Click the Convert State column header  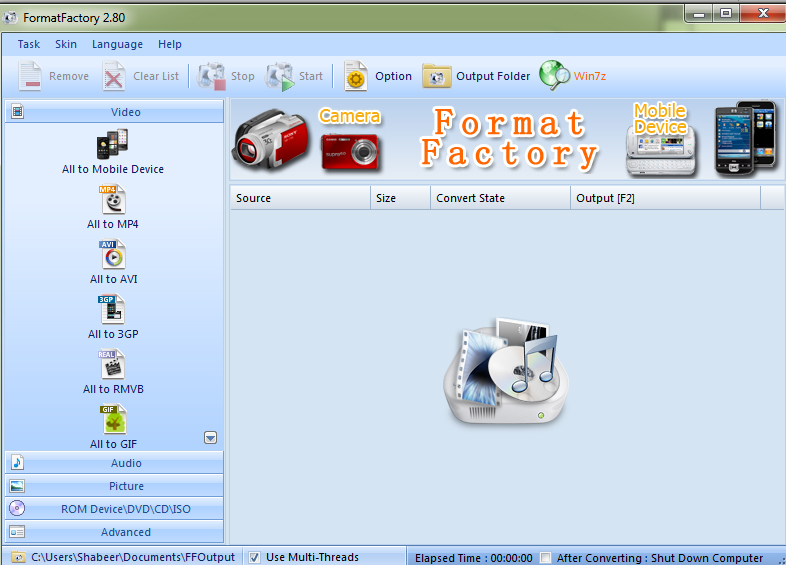(x=500, y=198)
